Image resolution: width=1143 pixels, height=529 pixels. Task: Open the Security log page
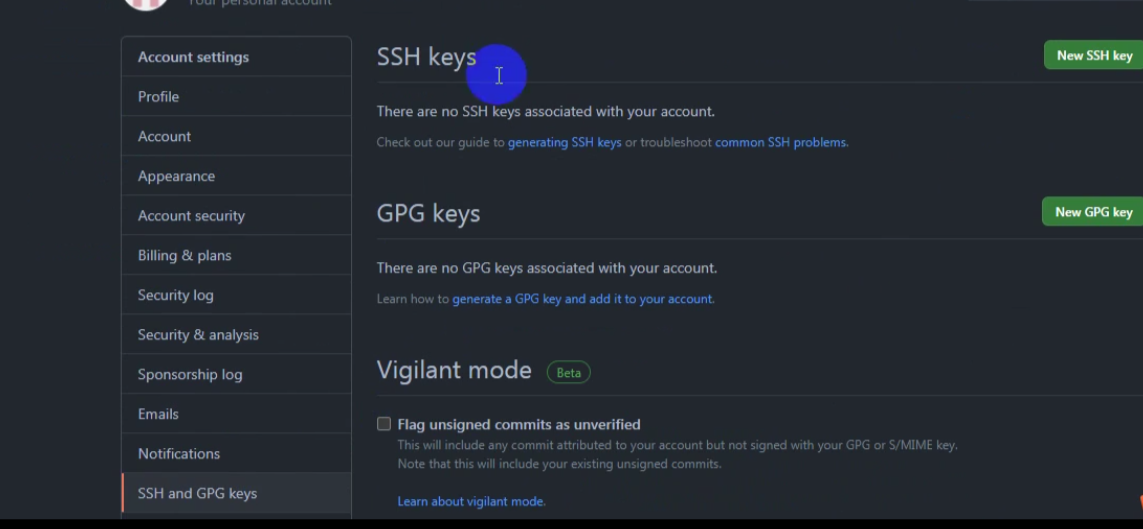tap(236, 295)
